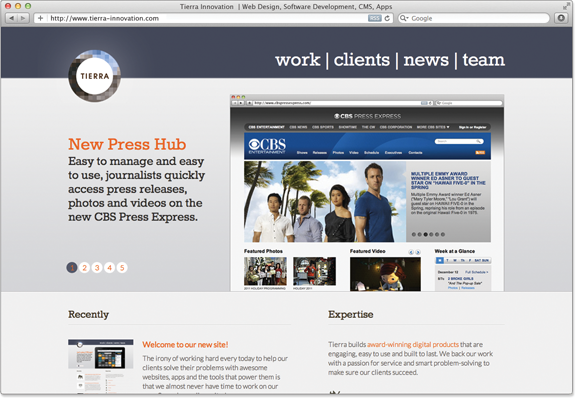Open the news navigation item
576x398 pixels.
point(426,60)
